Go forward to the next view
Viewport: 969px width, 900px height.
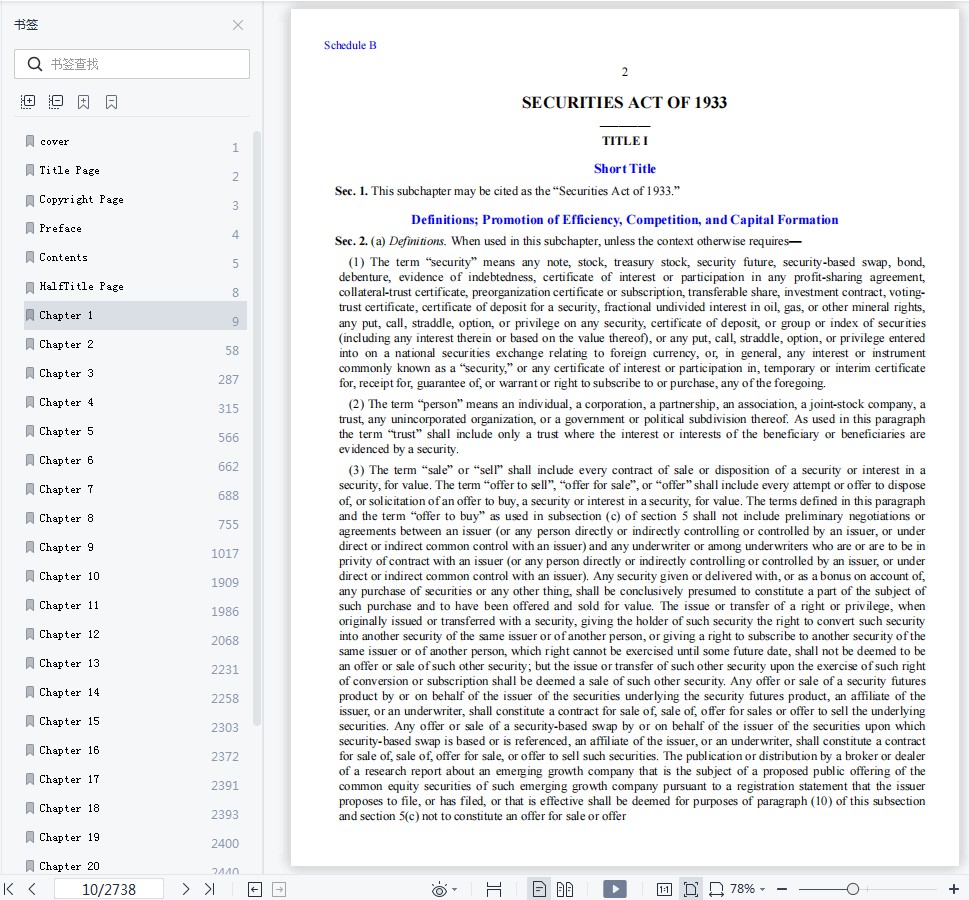[279, 889]
